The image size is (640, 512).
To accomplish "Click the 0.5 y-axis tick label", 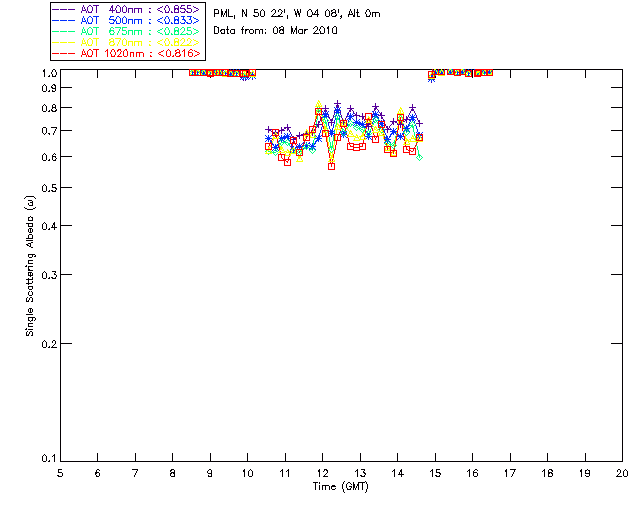I will click(49, 188).
